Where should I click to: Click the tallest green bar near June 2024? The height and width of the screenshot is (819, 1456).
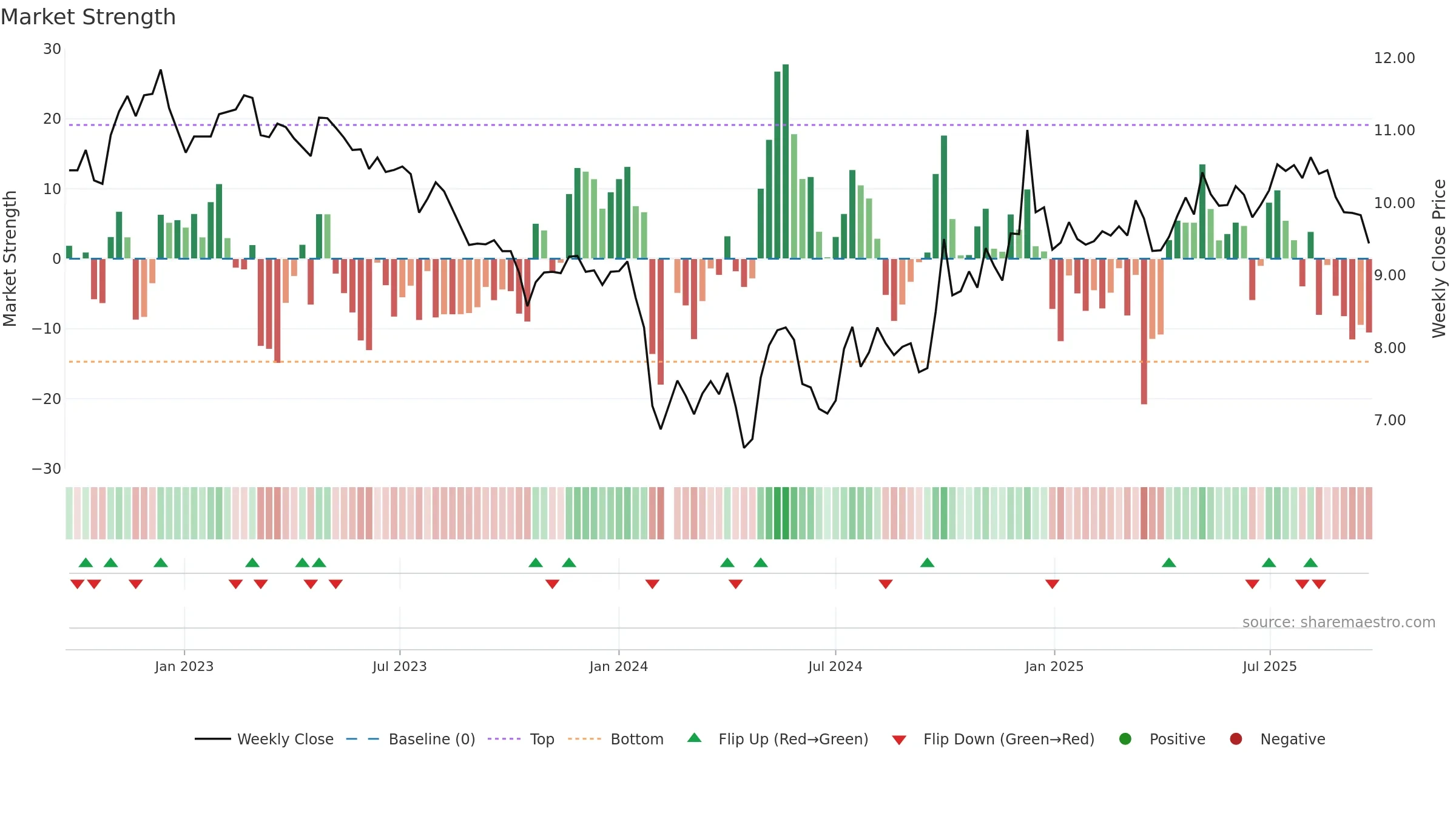pos(786,161)
